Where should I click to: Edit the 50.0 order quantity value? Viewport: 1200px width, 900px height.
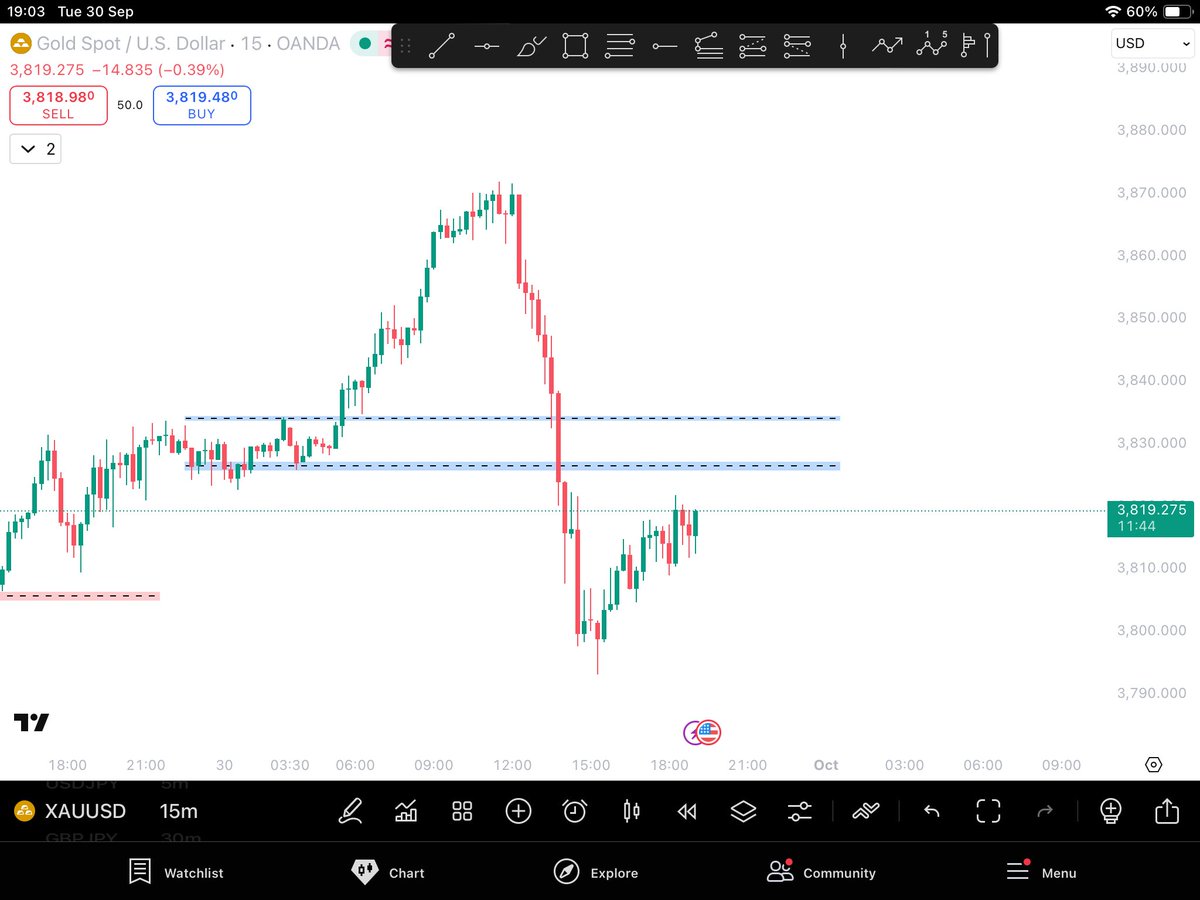[x=130, y=105]
